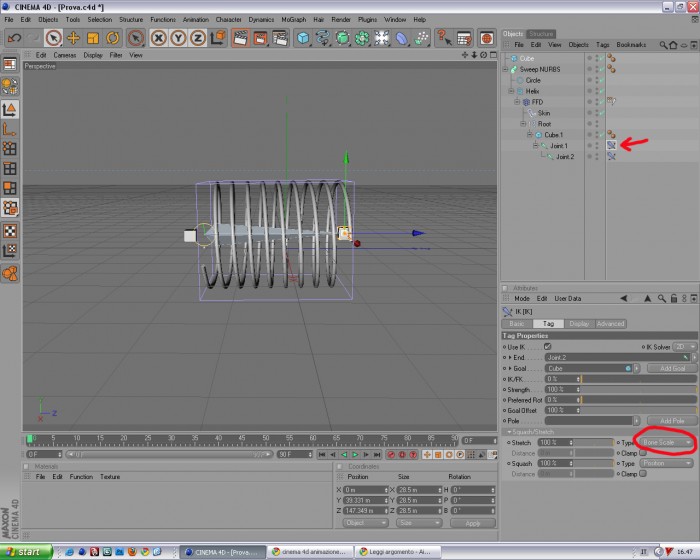Go to start of animation

click(x=322, y=454)
